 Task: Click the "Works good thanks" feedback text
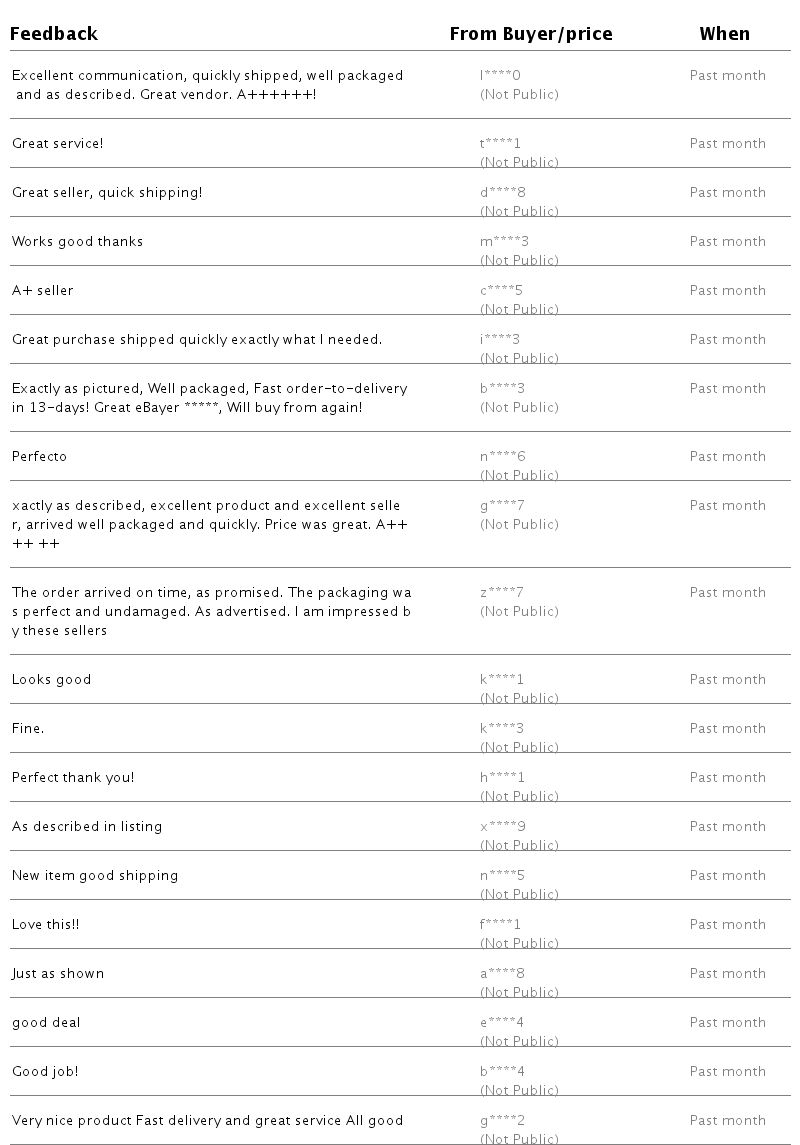pyautogui.click(x=77, y=241)
